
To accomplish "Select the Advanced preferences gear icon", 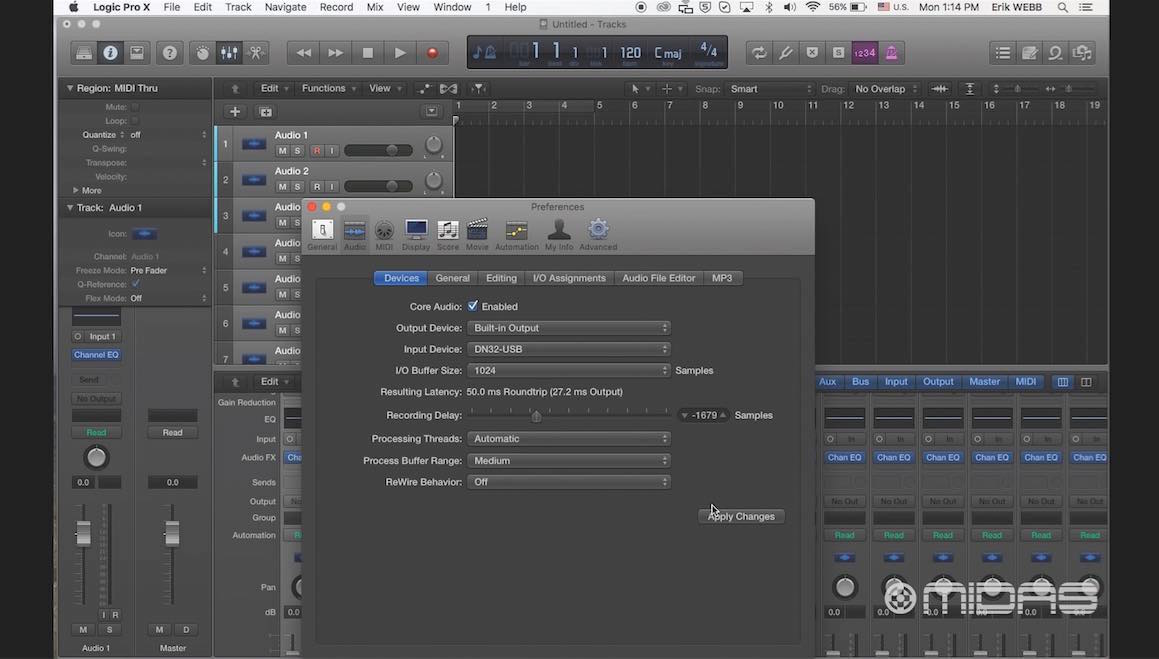I will click(598, 235).
